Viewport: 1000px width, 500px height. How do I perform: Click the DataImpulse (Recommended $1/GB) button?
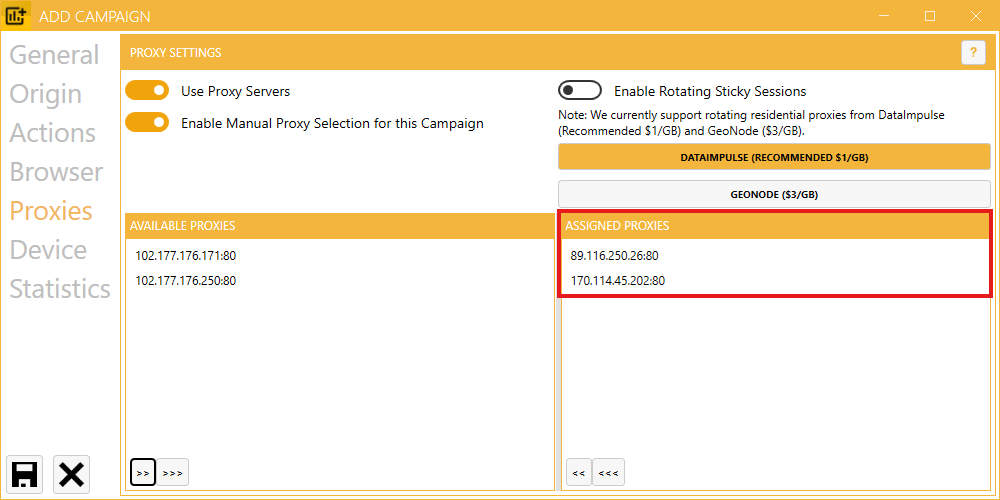(x=774, y=158)
